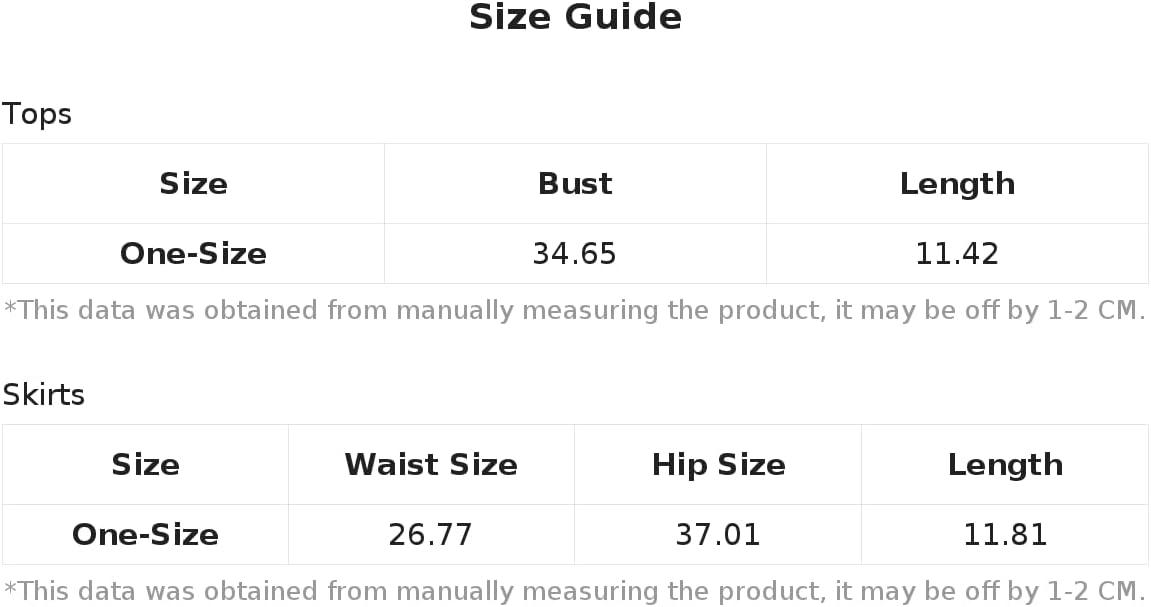Click the measurement disclaimer under Tops table
This screenshot has height=607, width=1151.
pyautogui.click(x=575, y=310)
